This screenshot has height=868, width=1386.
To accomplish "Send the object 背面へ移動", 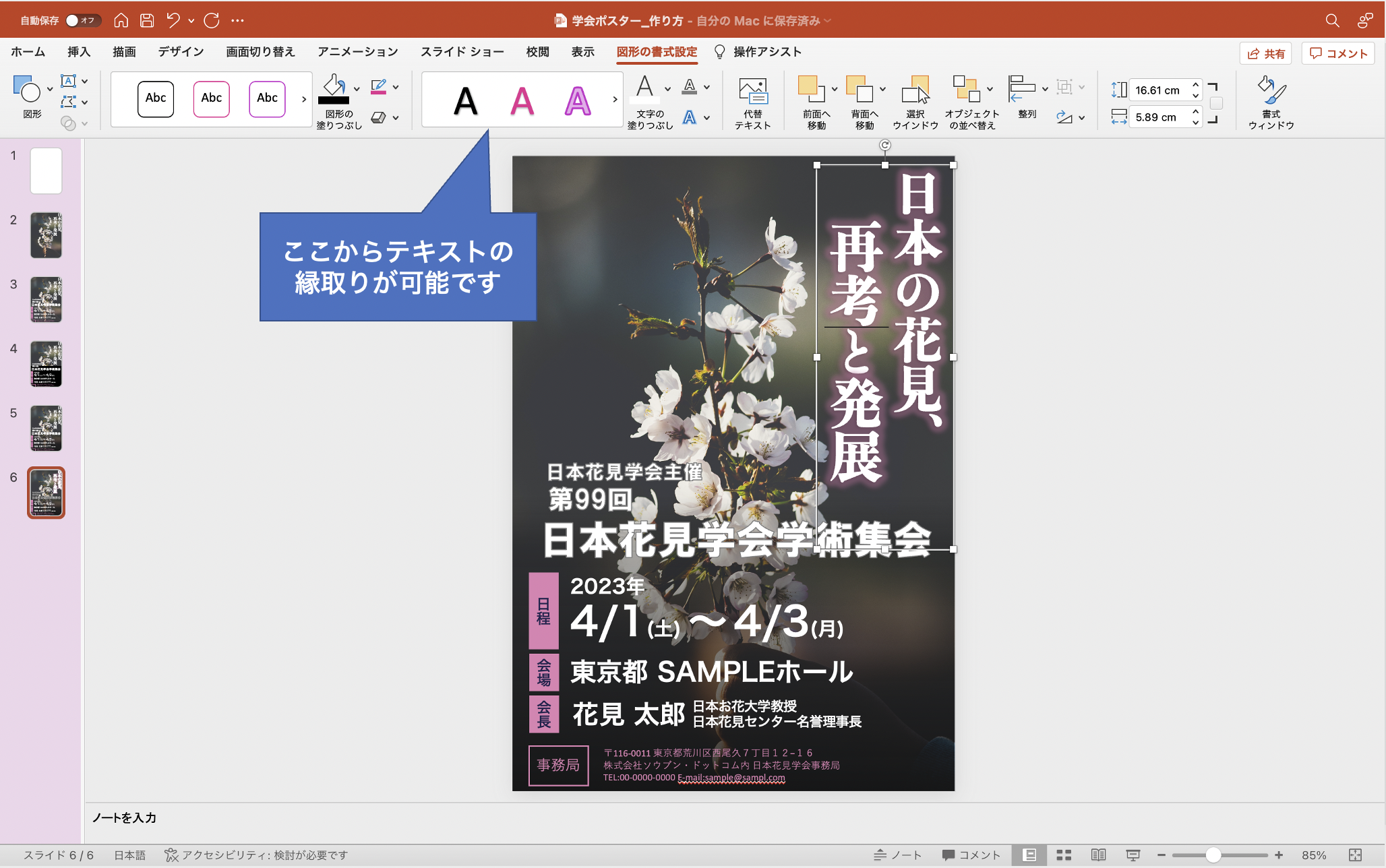I will (x=862, y=101).
